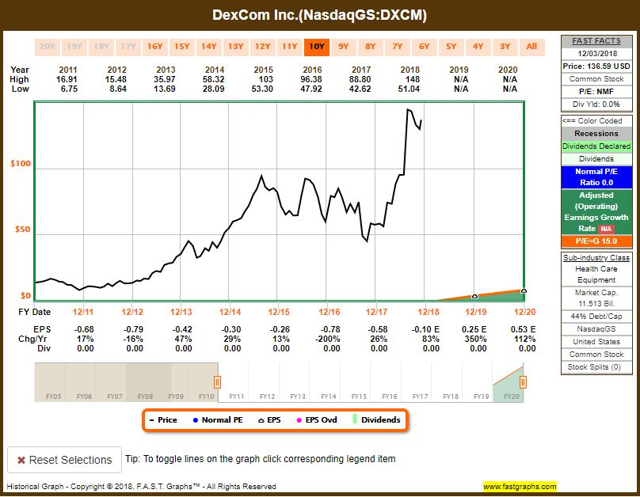Click the Div Yld: 0.0% fact row
Viewport: 640px width, 497px height.
596,104
